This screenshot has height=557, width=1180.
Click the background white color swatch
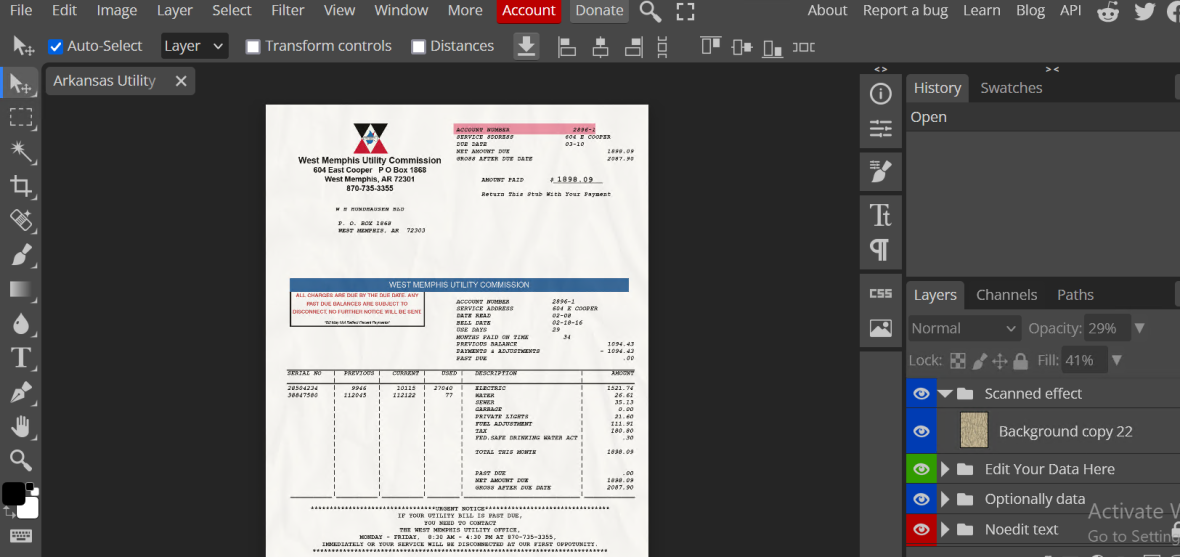[x=29, y=509]
